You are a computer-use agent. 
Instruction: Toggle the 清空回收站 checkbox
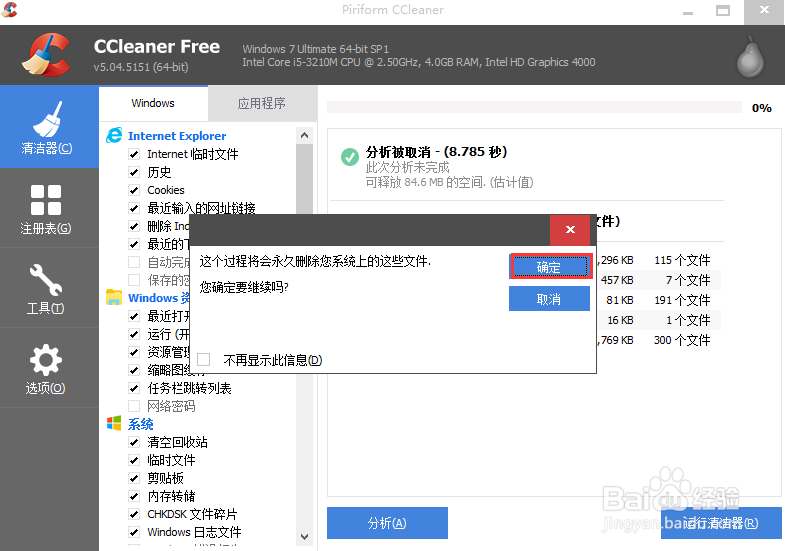point(134,442)
